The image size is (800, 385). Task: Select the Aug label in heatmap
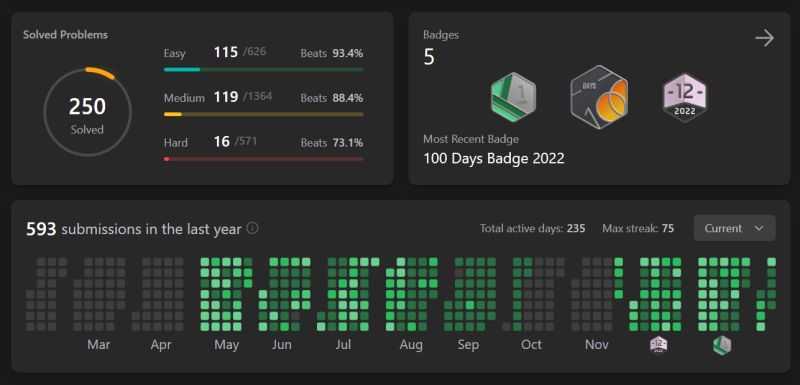click(411, 345)
